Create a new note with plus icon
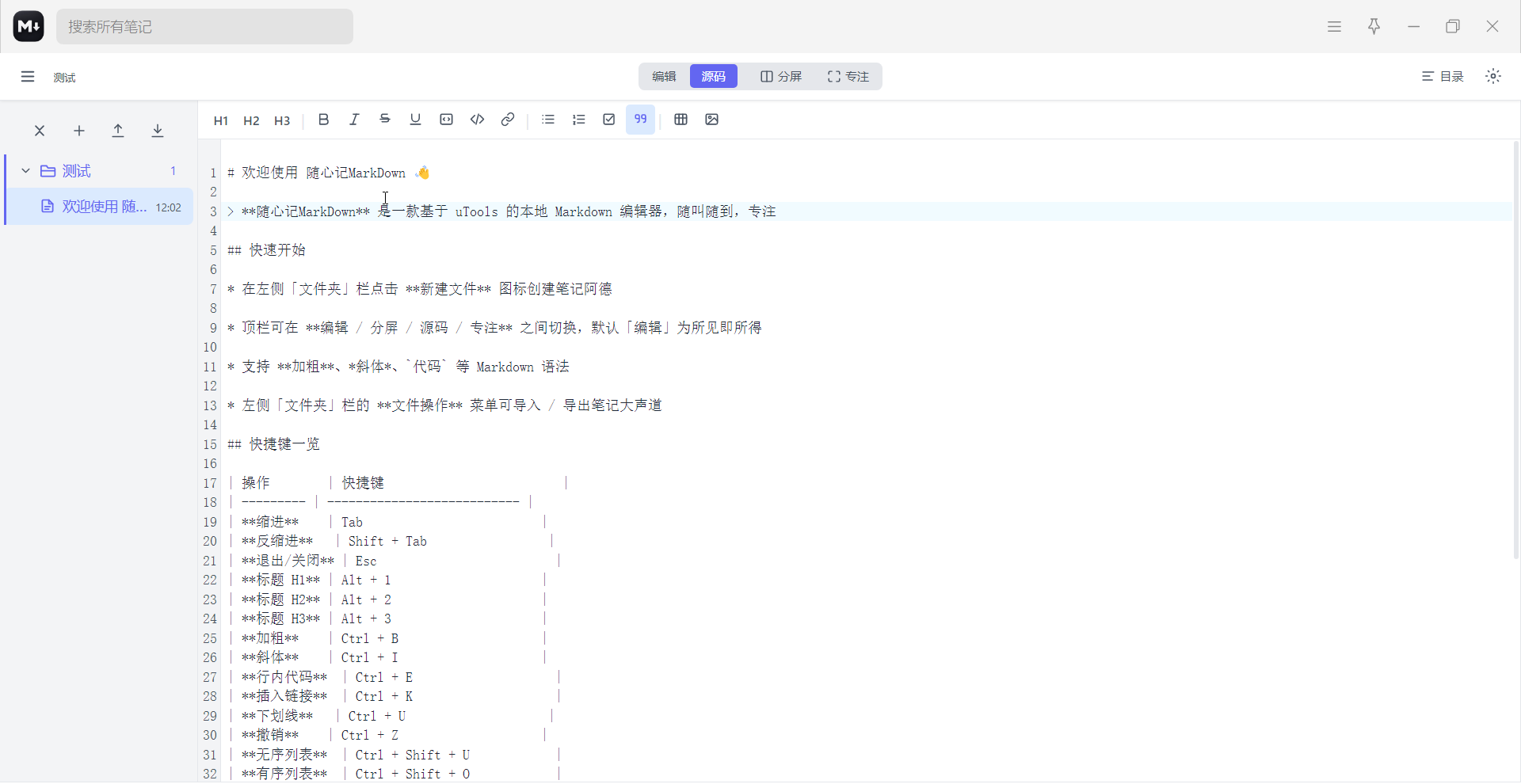1521x784 pixels. coord(79,131)
